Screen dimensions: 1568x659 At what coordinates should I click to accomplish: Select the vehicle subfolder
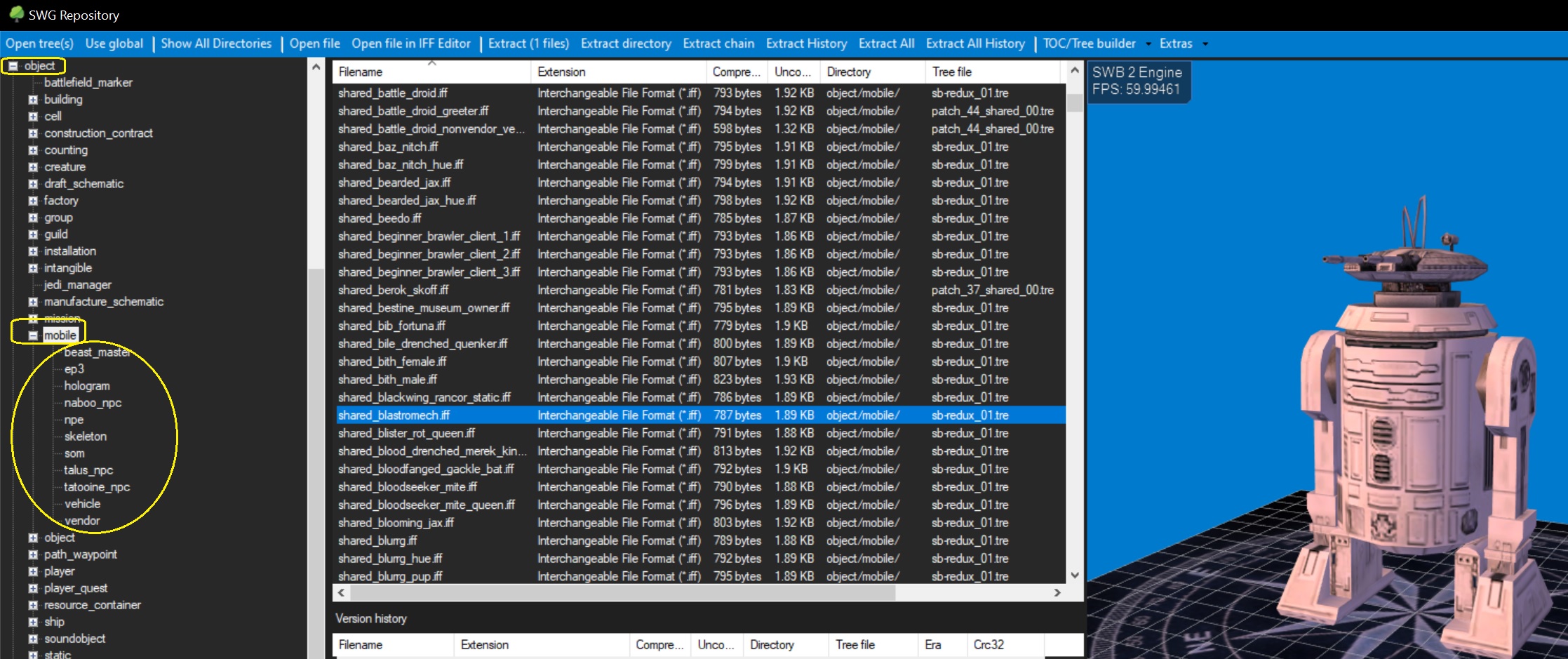82,504
